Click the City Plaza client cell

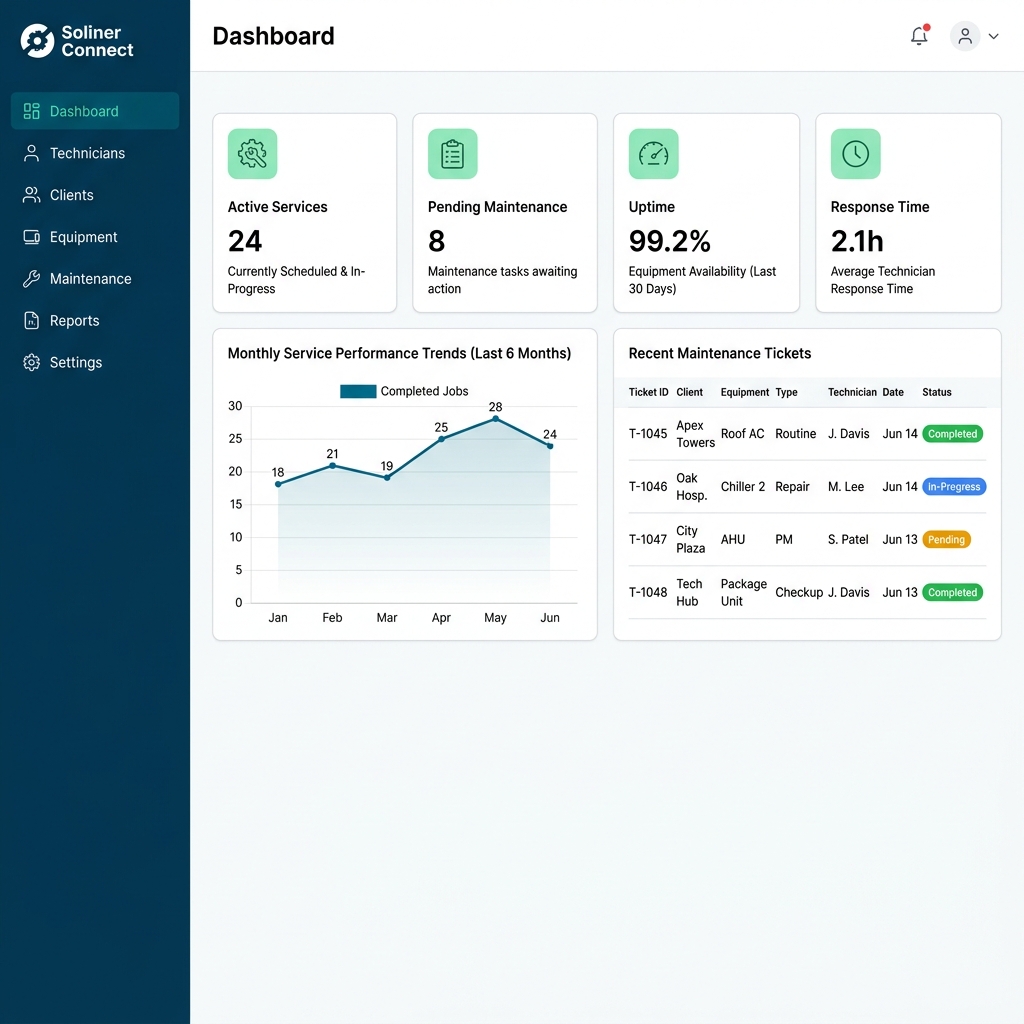[690, 539]
